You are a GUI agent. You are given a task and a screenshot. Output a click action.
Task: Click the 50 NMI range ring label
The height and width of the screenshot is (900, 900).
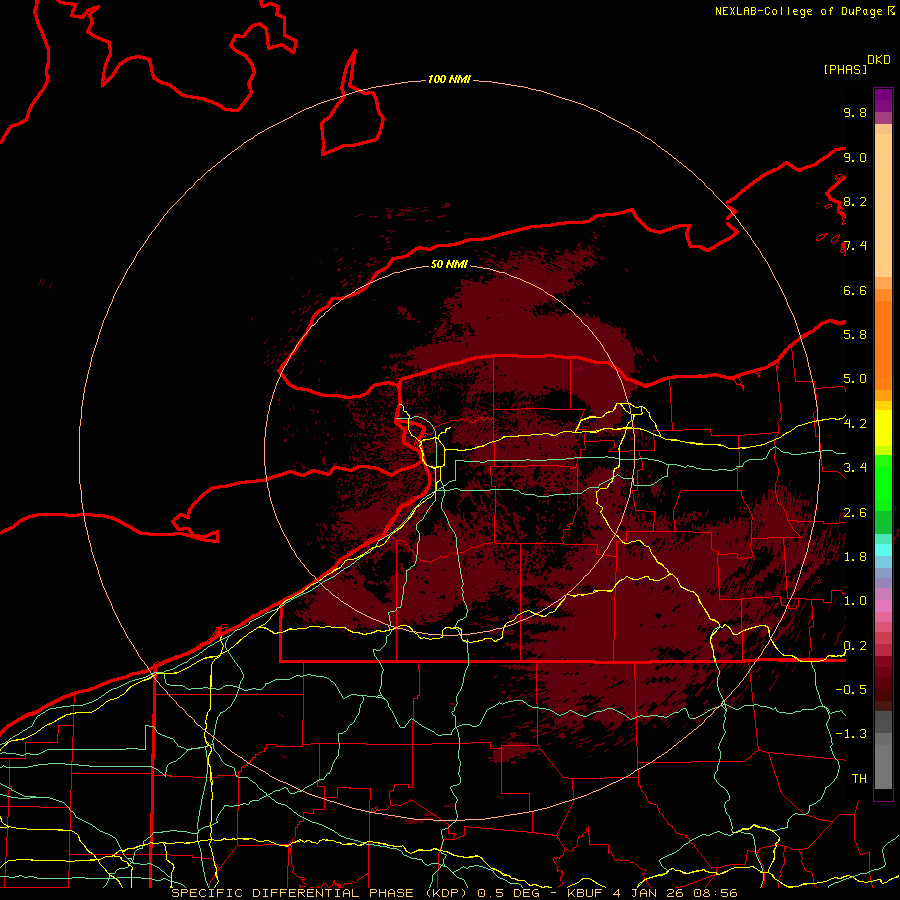tap(449, 264)
